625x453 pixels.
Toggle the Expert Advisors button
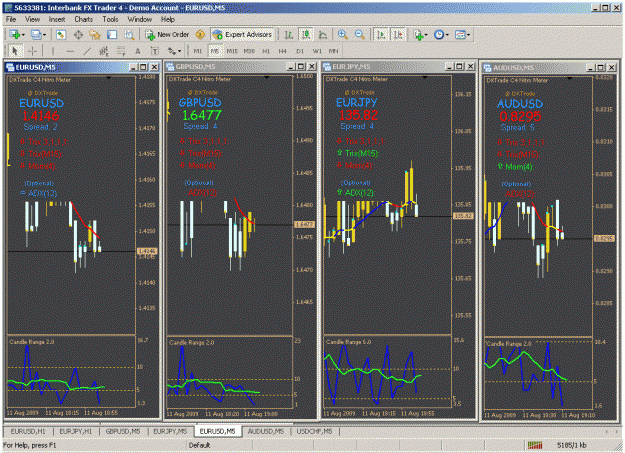coord(243,35)
